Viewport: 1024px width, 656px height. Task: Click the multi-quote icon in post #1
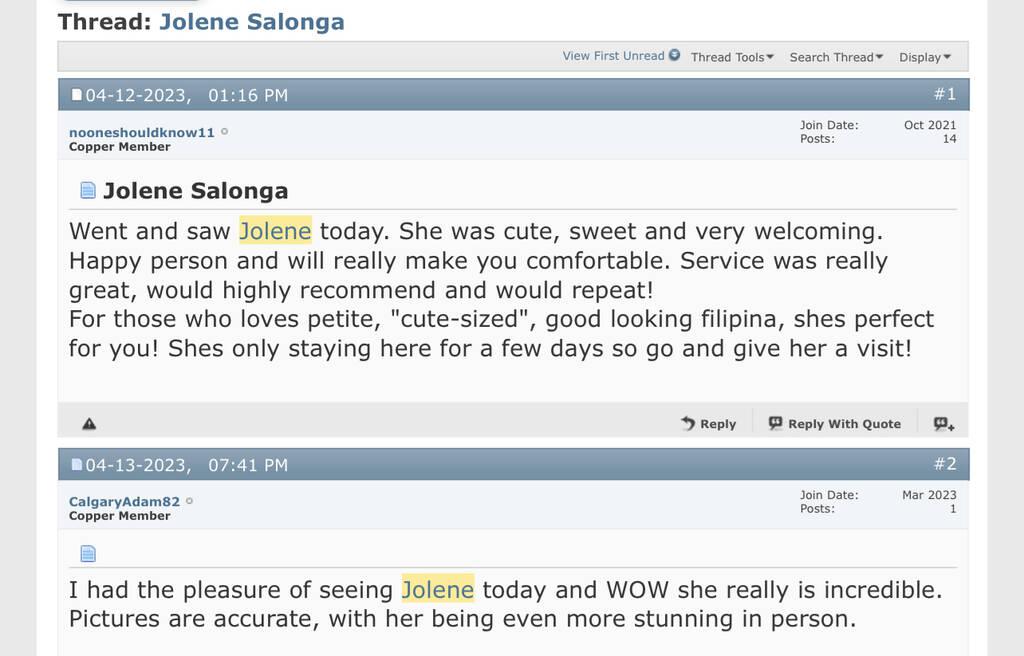click(943, 424)
